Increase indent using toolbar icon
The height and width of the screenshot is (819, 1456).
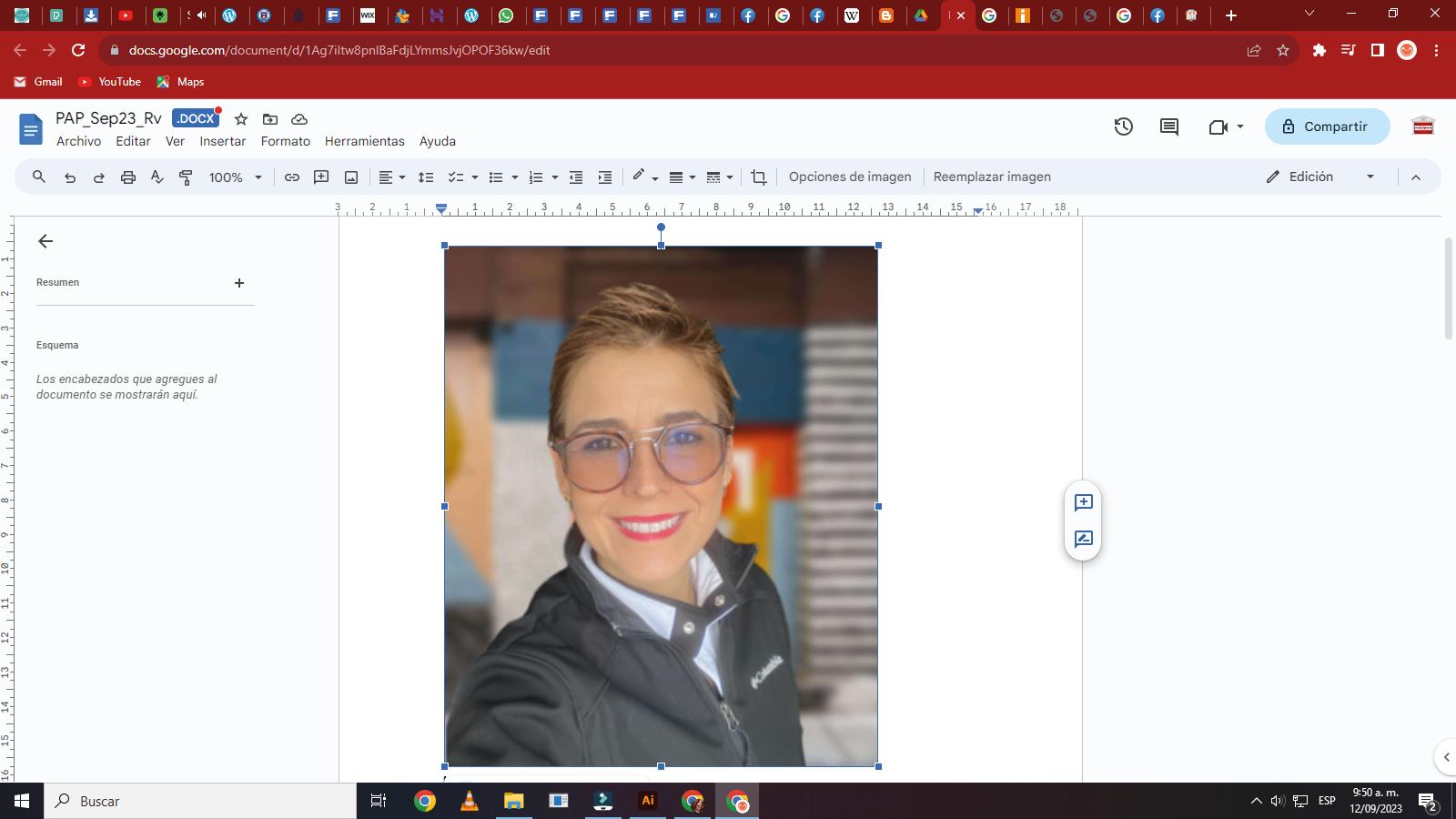604,177
